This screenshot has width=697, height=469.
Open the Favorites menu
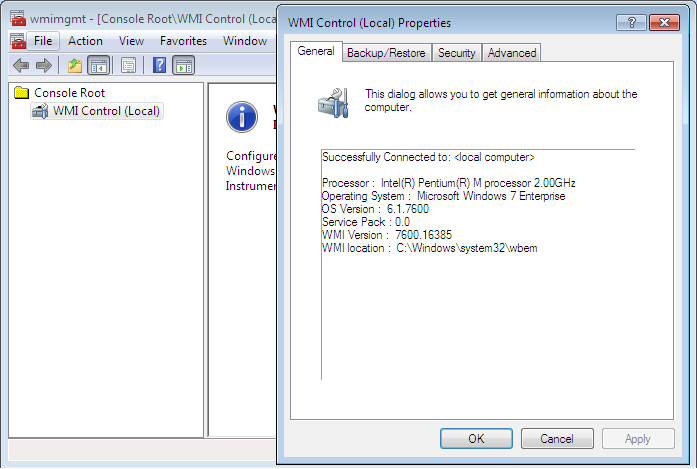point(183,41)
